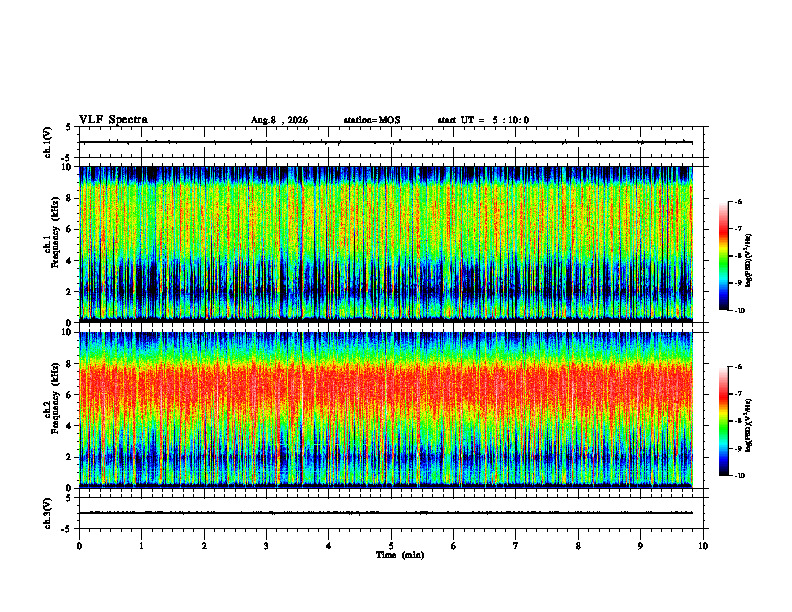Click time axis tick label "3"
This screenshot has width=792, height=612.
click(x=266, y=546)
